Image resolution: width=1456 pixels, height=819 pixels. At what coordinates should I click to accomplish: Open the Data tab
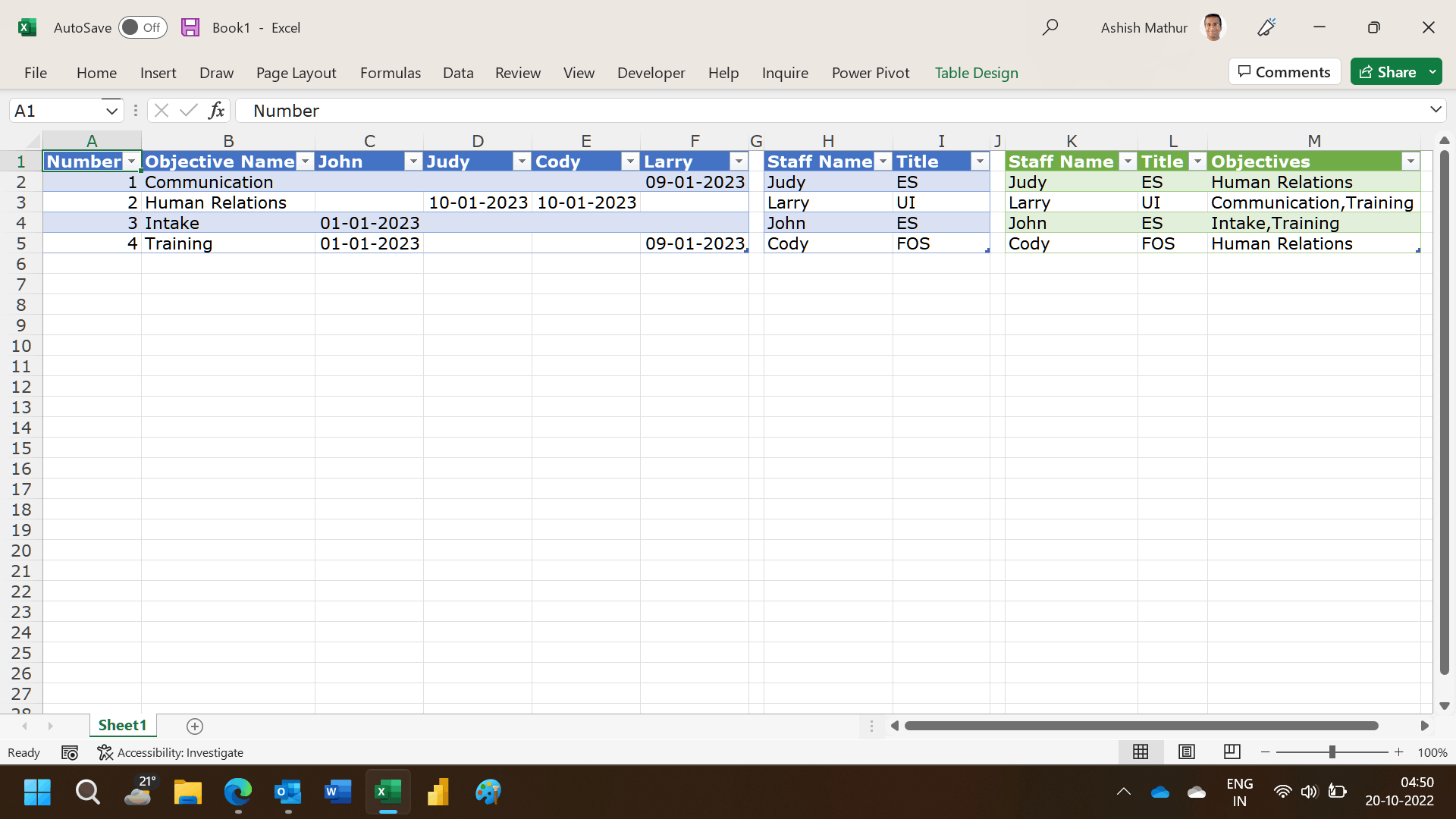point(458,73)
